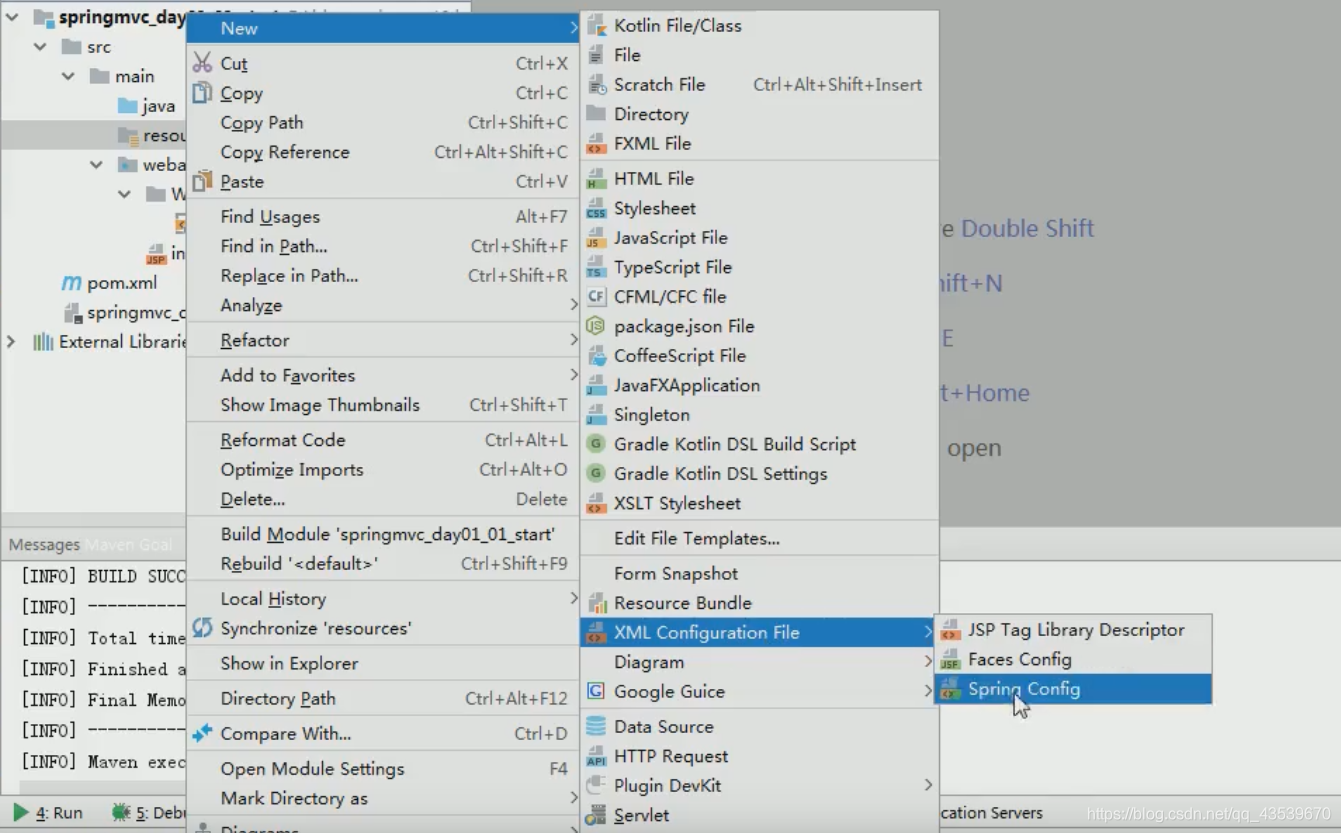Collapse the main folder tree node

pyautogui.click(x=68, y=76)
